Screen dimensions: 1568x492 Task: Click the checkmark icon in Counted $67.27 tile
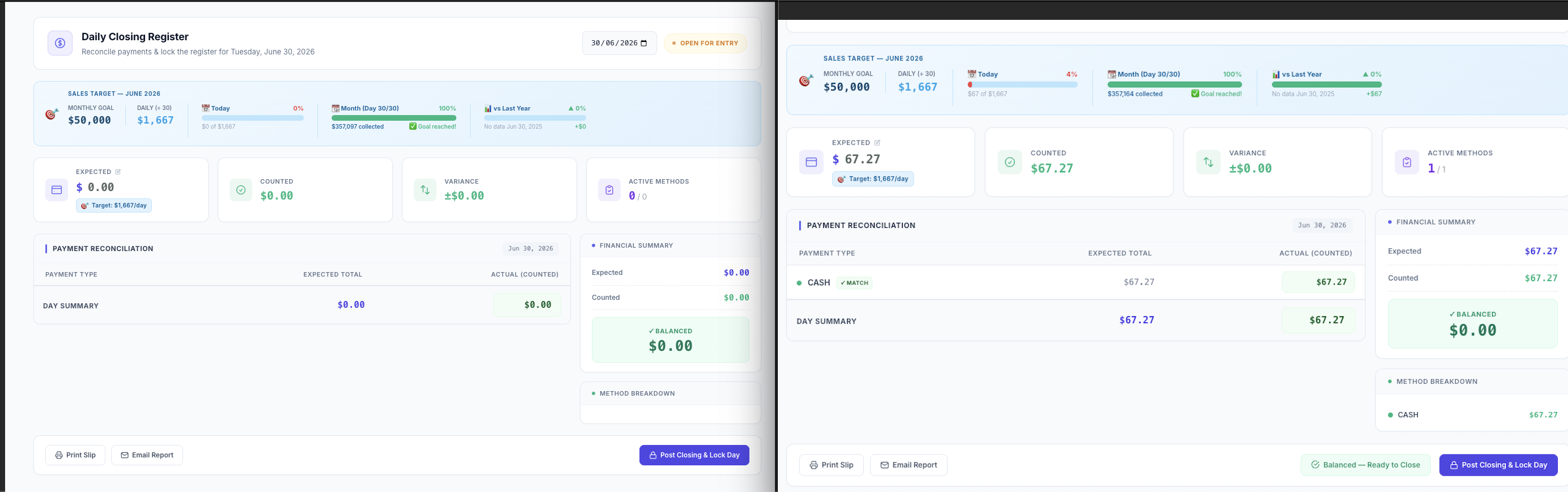point(1010,162)
